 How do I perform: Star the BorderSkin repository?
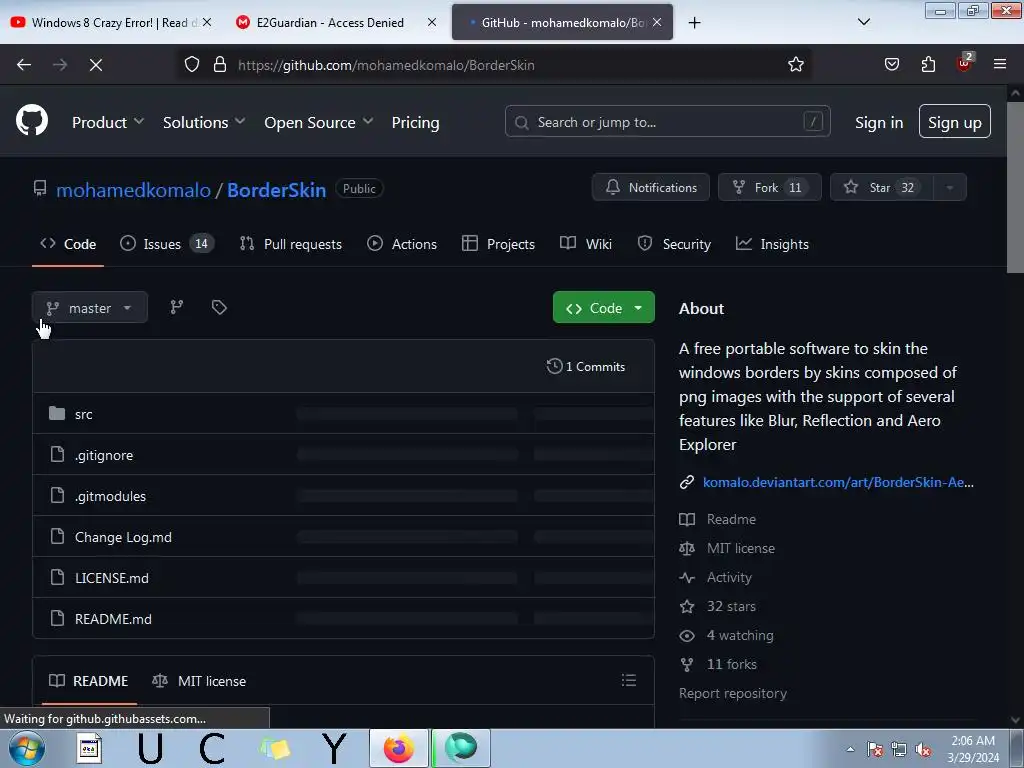(x=882, y=187)
